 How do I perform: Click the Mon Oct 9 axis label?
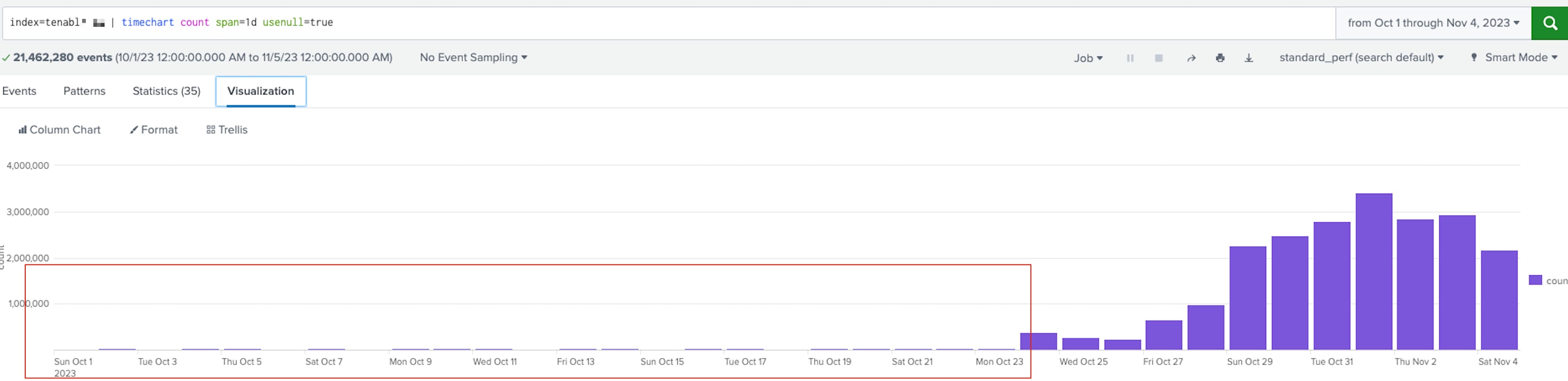click(410, 362)
